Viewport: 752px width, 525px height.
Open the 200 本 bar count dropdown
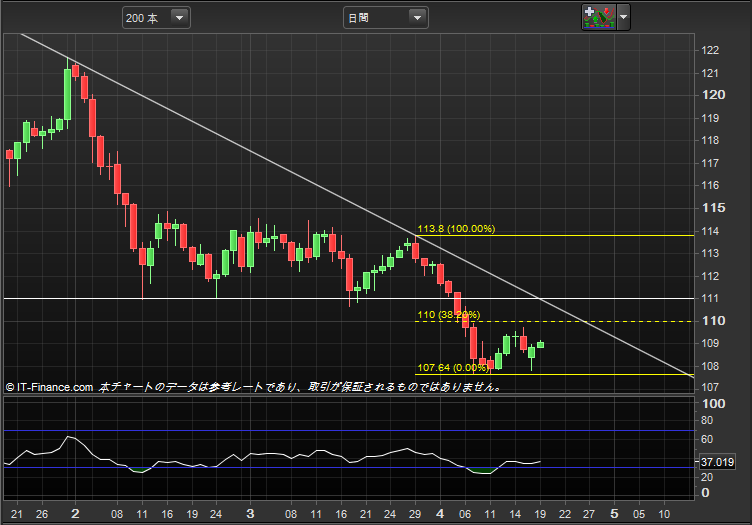(x=156, y=18)
